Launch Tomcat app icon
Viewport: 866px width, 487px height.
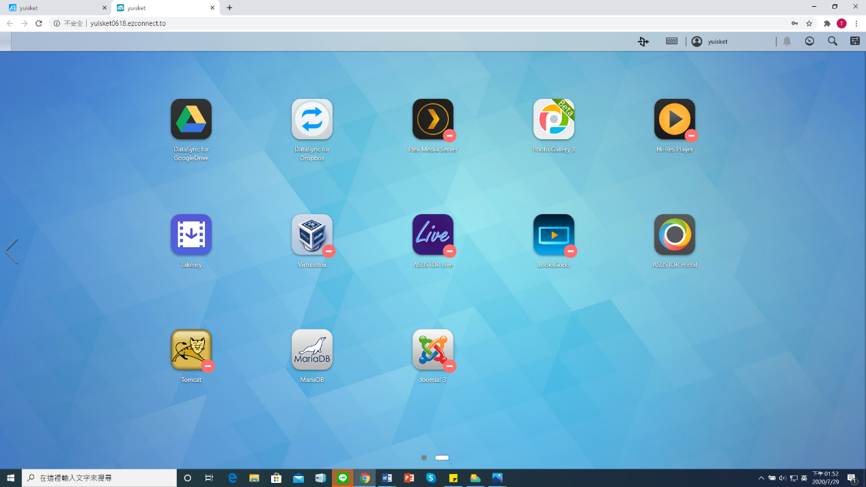pos(191,350)
